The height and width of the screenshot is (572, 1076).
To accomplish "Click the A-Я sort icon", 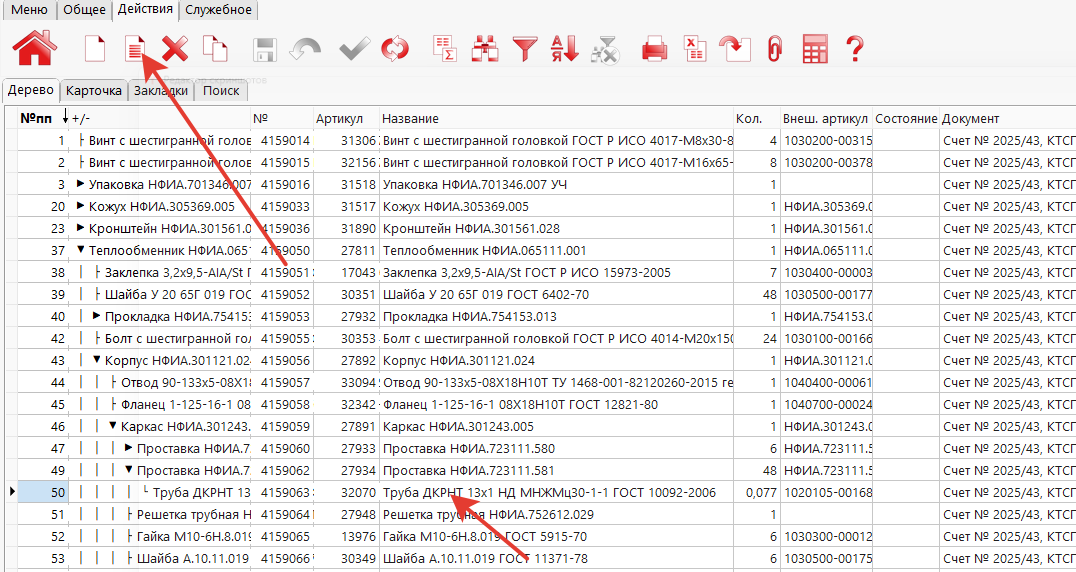I will 564,48.
